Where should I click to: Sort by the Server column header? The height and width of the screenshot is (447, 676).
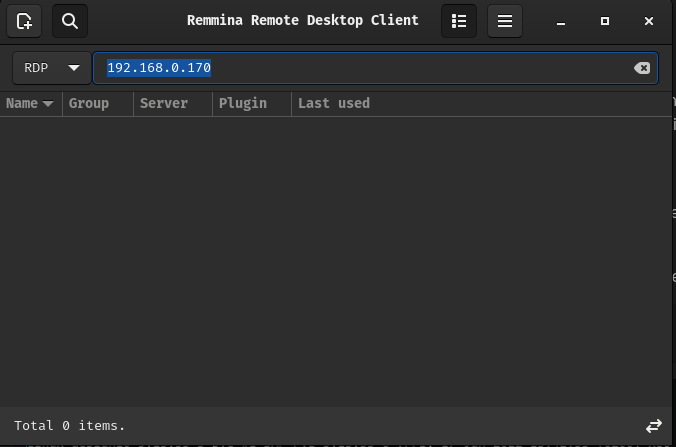(x=173, y=103)
